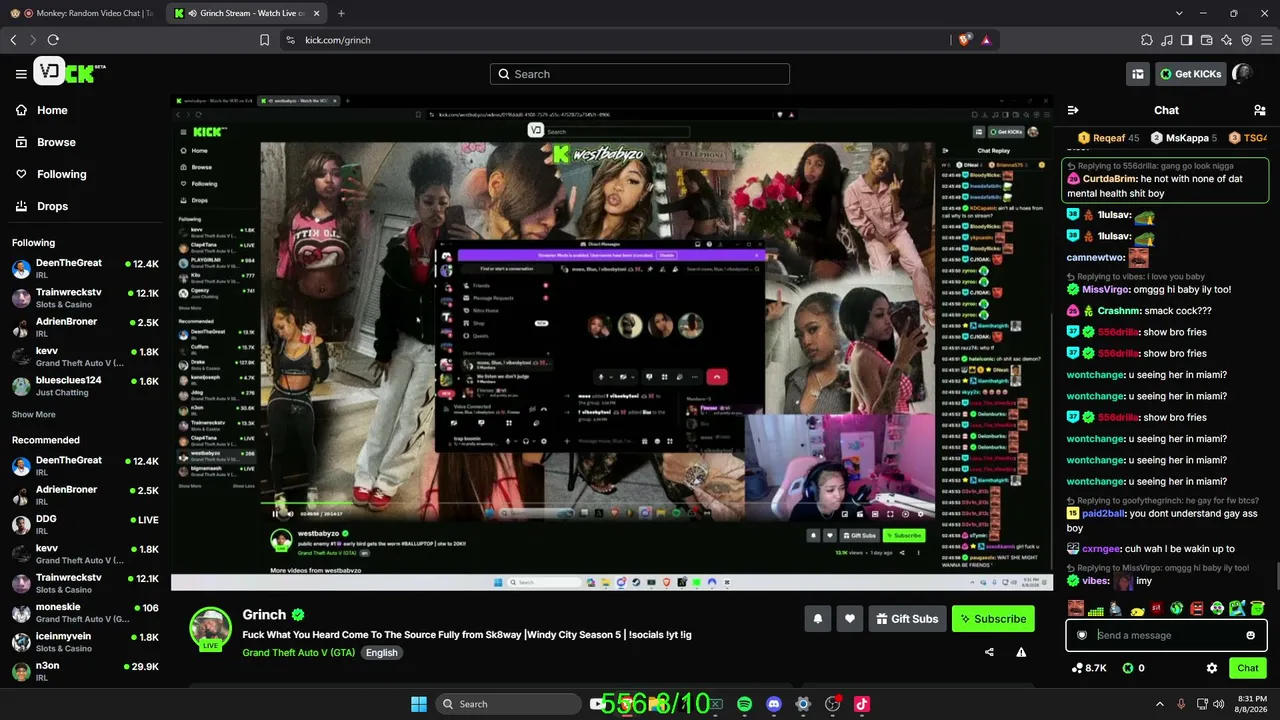Viewport: 1280px width, 720px height.
Task: Go back in browser history
Action: coord(13,40)
